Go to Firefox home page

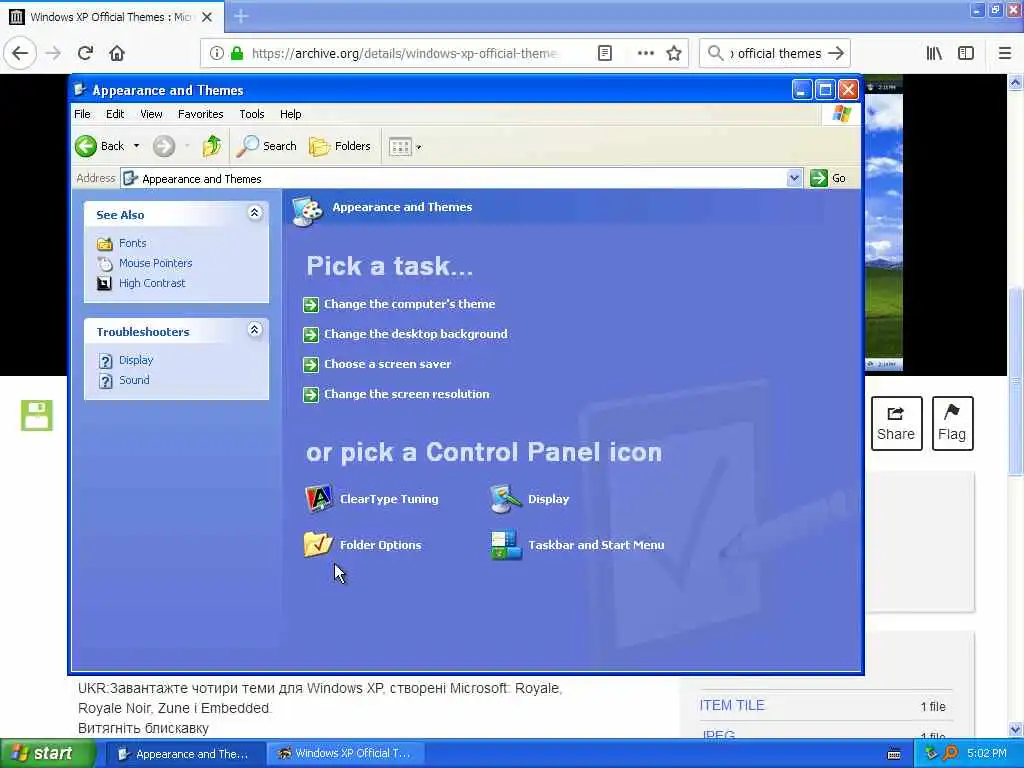pyautogui.click(x=117, y=53)
